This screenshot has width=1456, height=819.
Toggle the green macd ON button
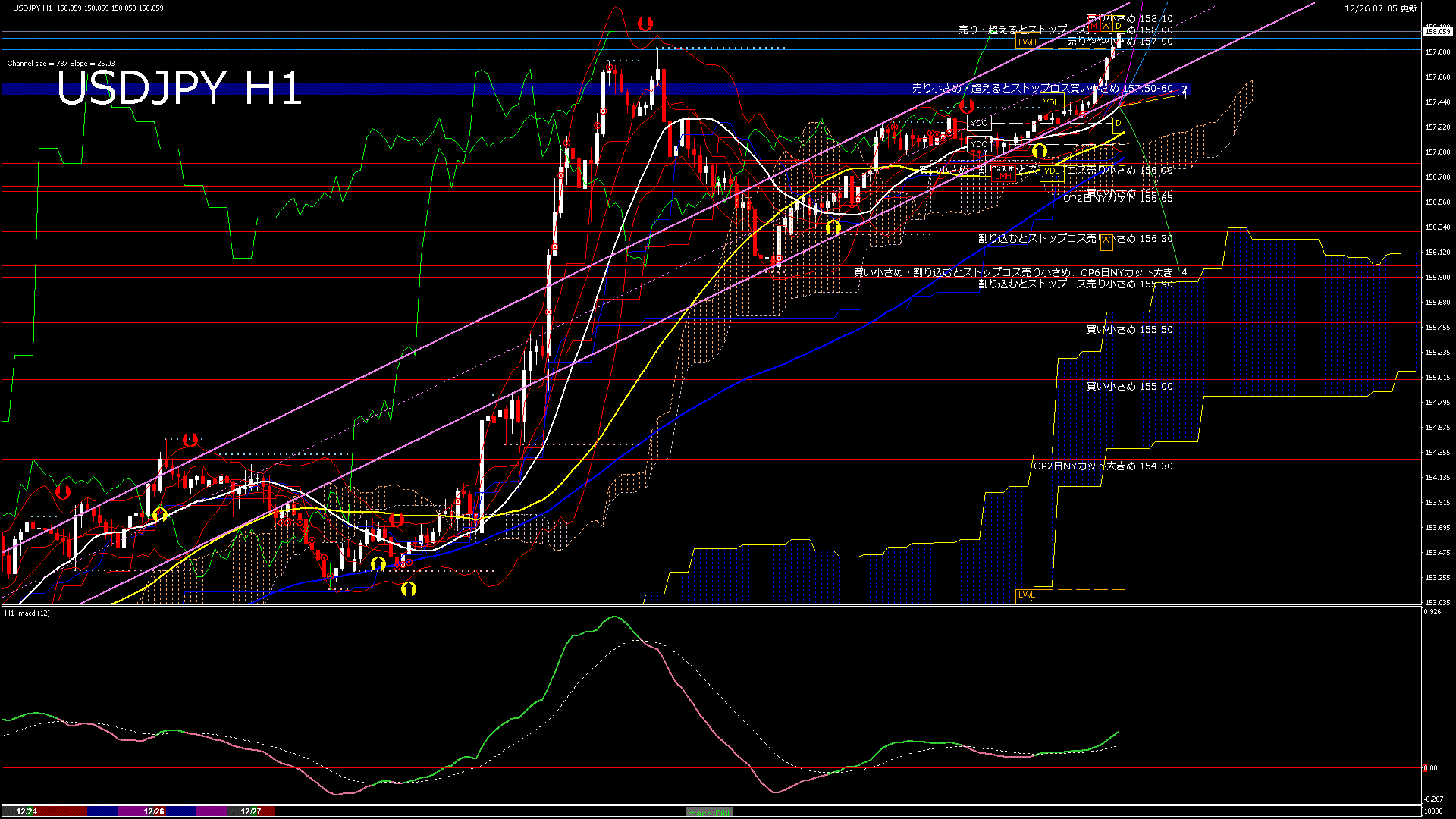[710, 812]
